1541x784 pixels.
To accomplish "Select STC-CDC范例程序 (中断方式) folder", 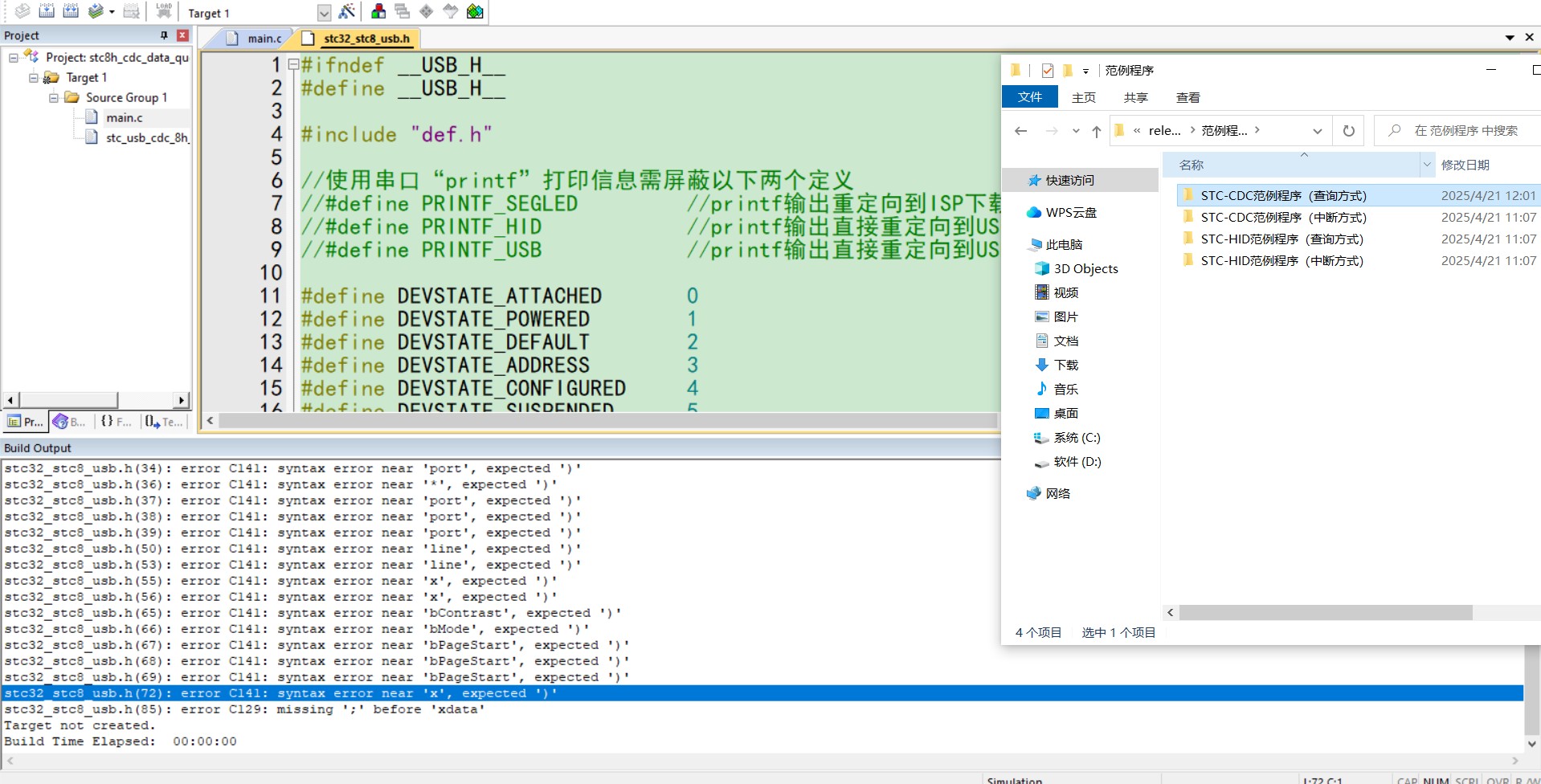I will click(1283, 217).
